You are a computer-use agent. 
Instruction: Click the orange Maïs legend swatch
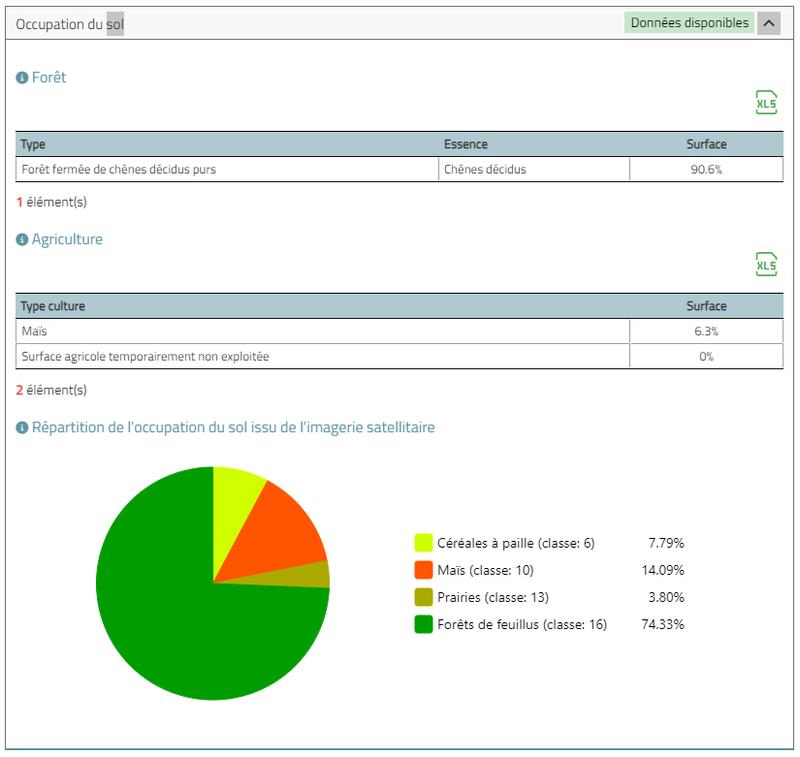[424, 570]
